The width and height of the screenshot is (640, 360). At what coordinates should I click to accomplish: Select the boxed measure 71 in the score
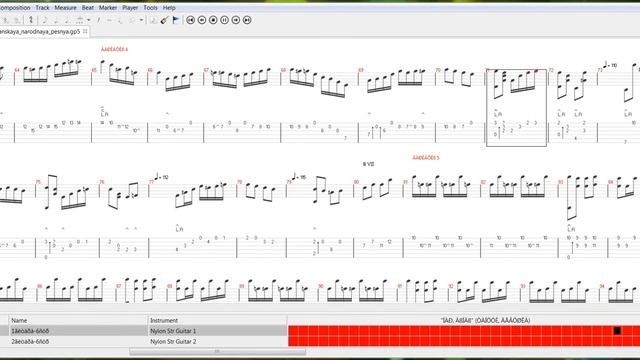(x=516, y=108)
